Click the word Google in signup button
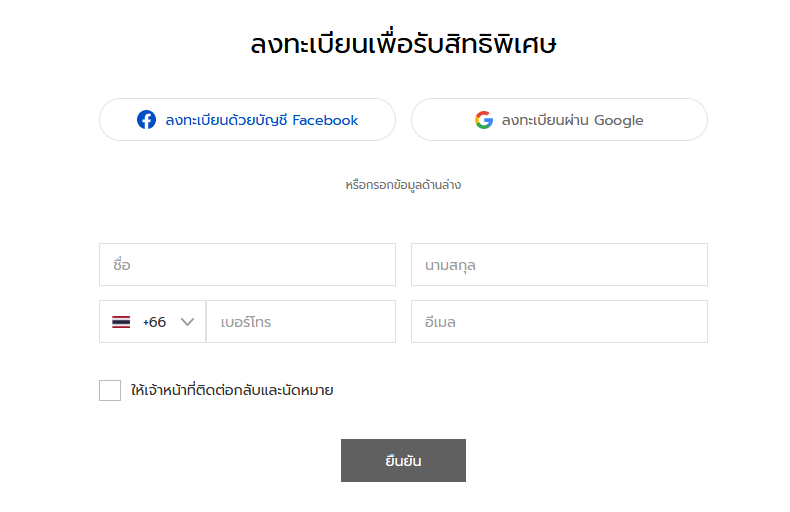 619,120
